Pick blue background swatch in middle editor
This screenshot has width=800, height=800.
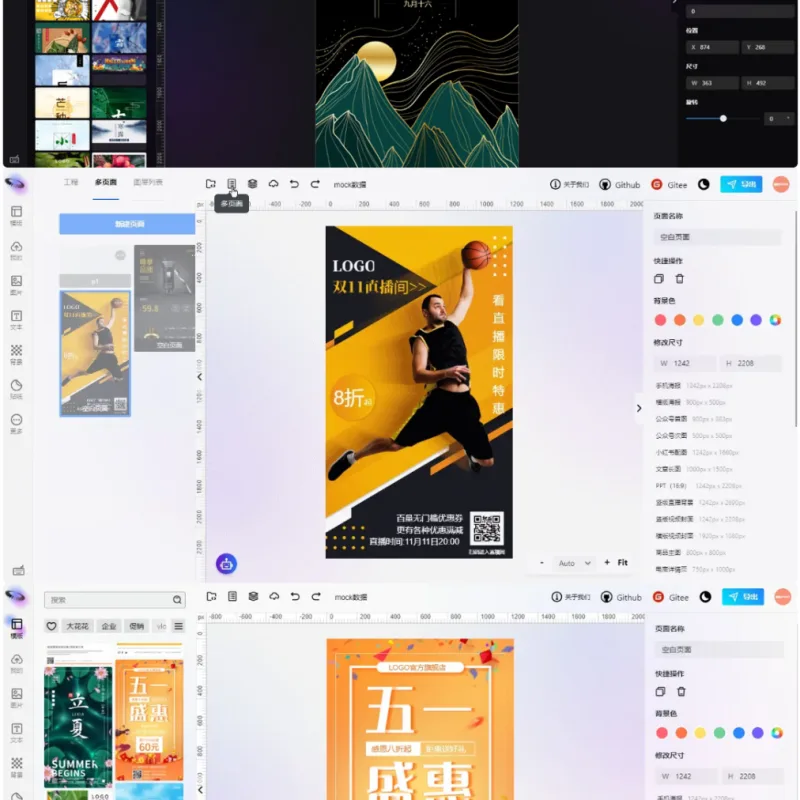737,320
